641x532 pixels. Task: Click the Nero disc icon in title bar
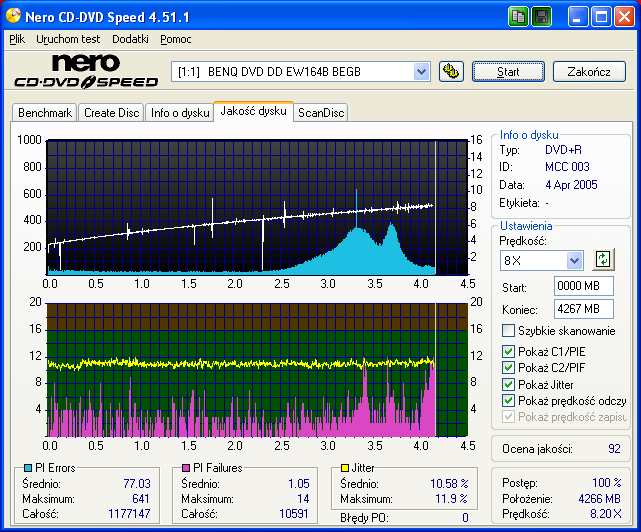13,16
